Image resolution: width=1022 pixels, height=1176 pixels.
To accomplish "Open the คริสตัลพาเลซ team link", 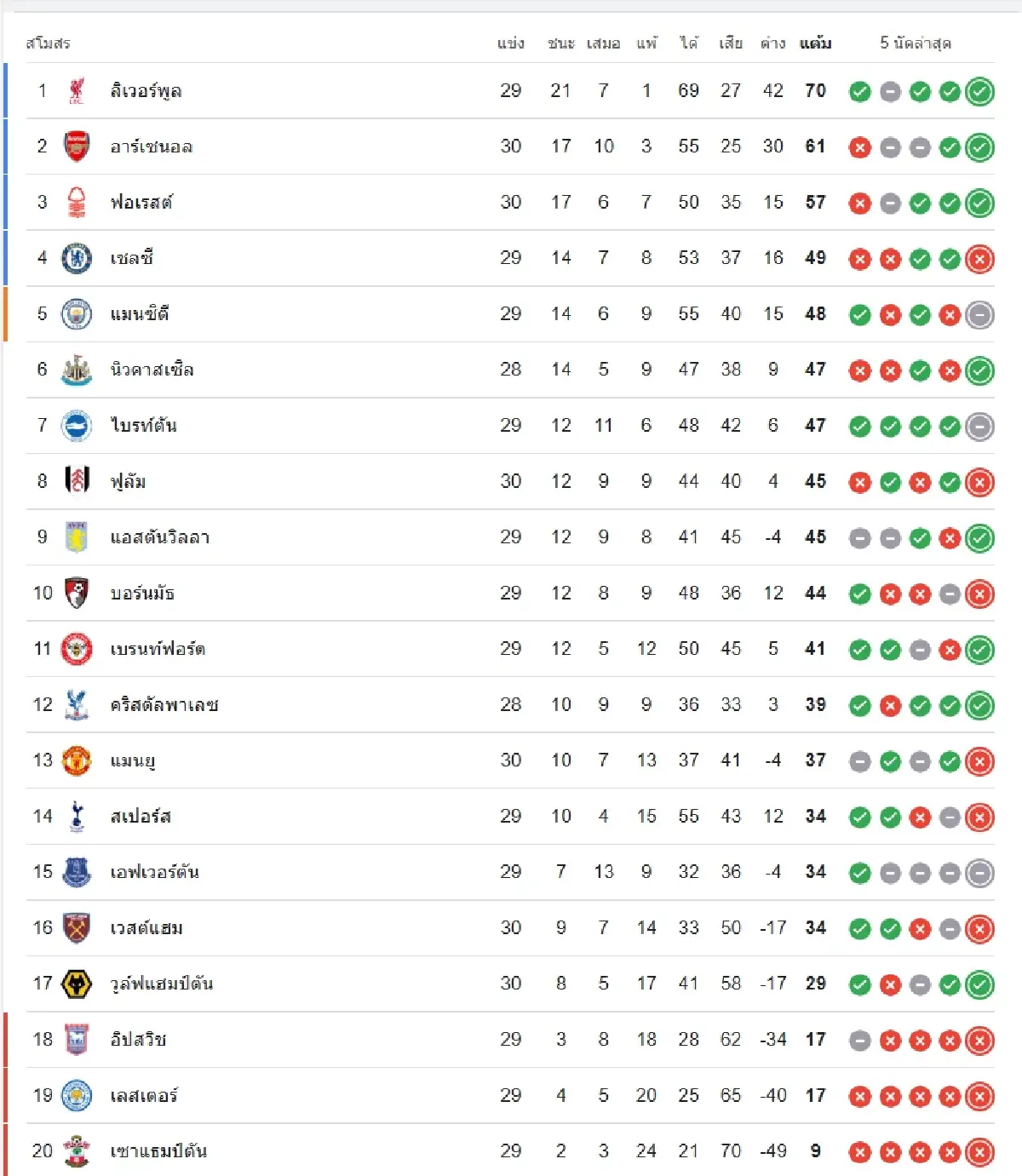I will point(164,705).
